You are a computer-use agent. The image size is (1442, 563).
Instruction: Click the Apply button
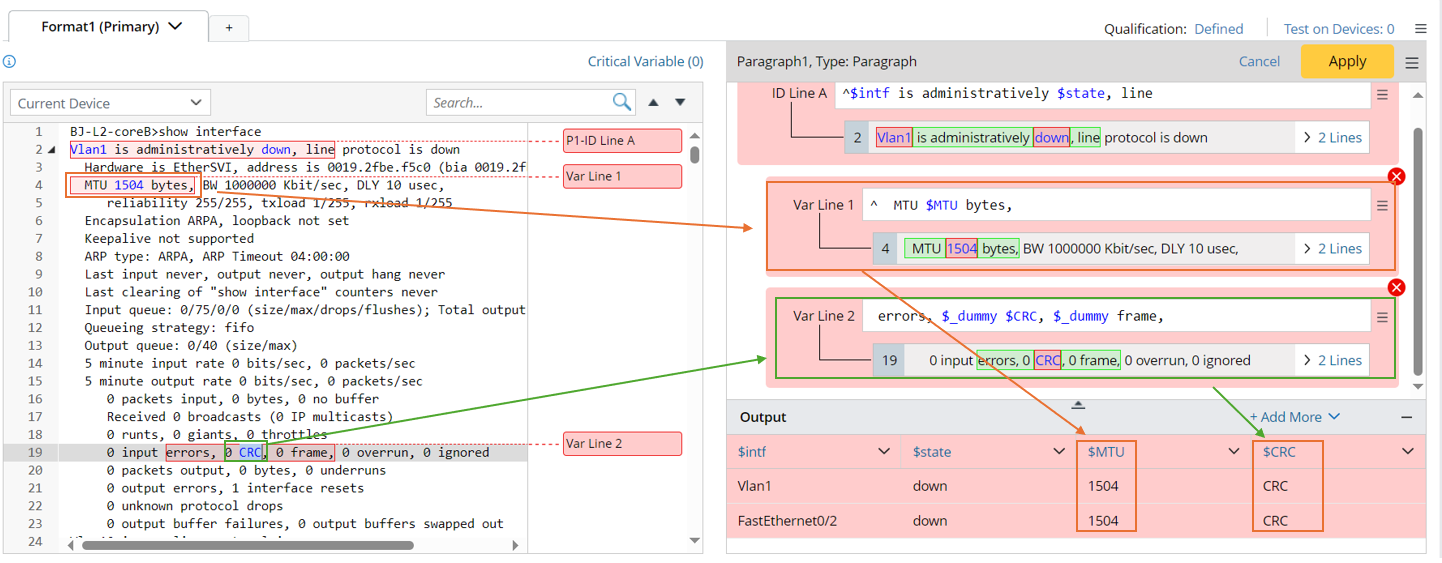1346,61
